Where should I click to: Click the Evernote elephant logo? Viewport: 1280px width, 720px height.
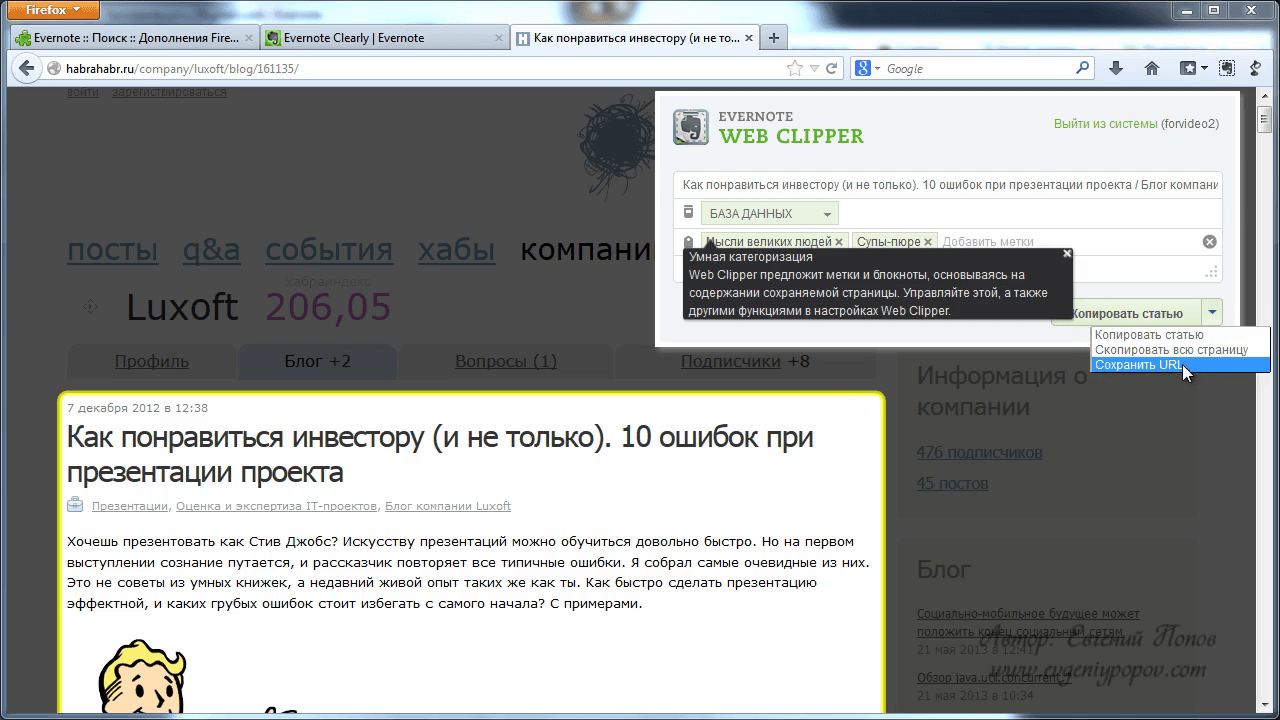[x=690, y=127]
